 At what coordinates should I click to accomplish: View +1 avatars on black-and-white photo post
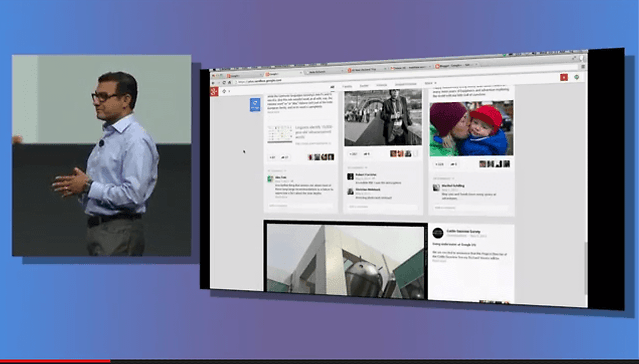[x=404, y=154]
